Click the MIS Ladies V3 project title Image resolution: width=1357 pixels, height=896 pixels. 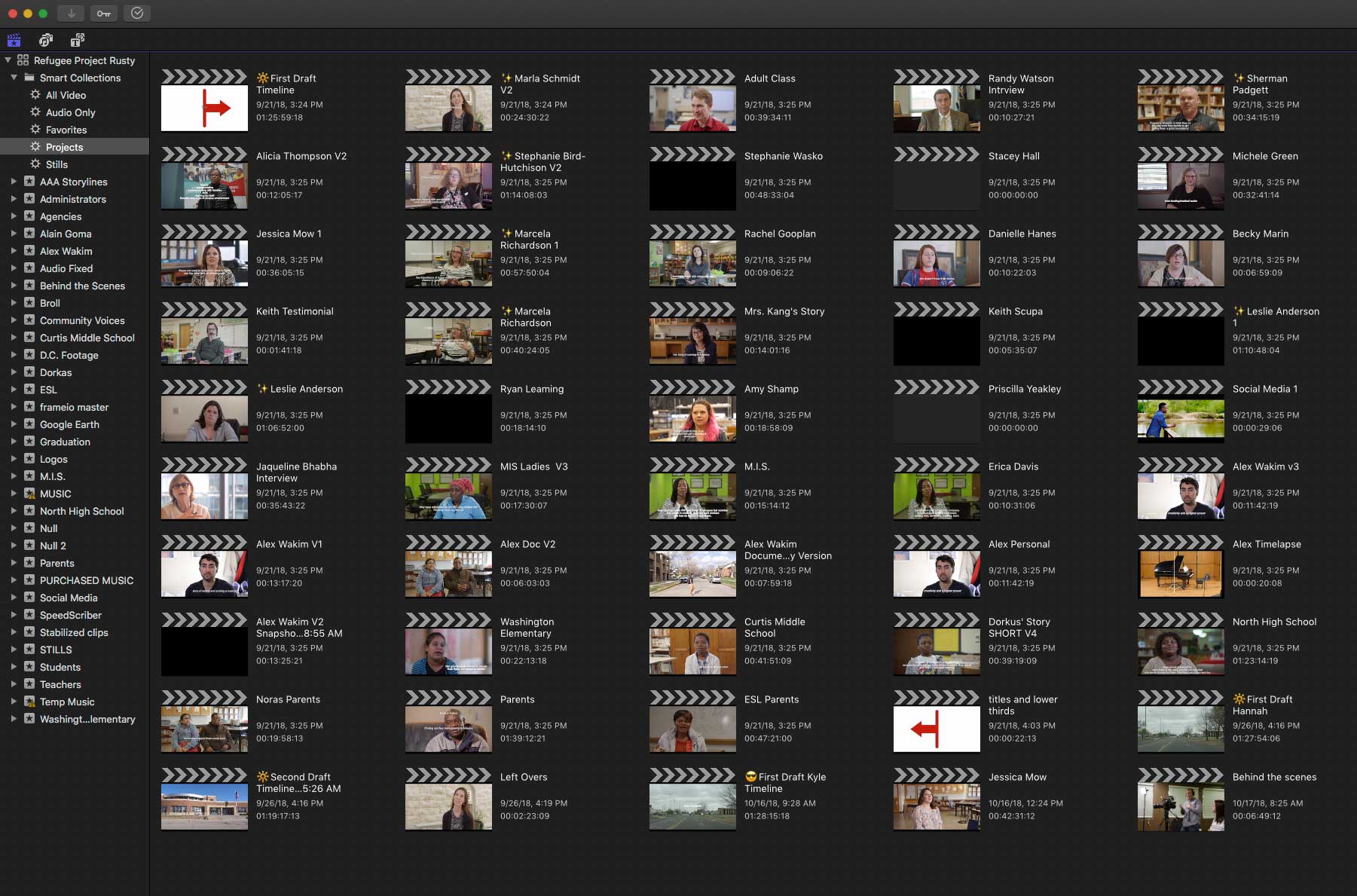[x=534, y=466]
